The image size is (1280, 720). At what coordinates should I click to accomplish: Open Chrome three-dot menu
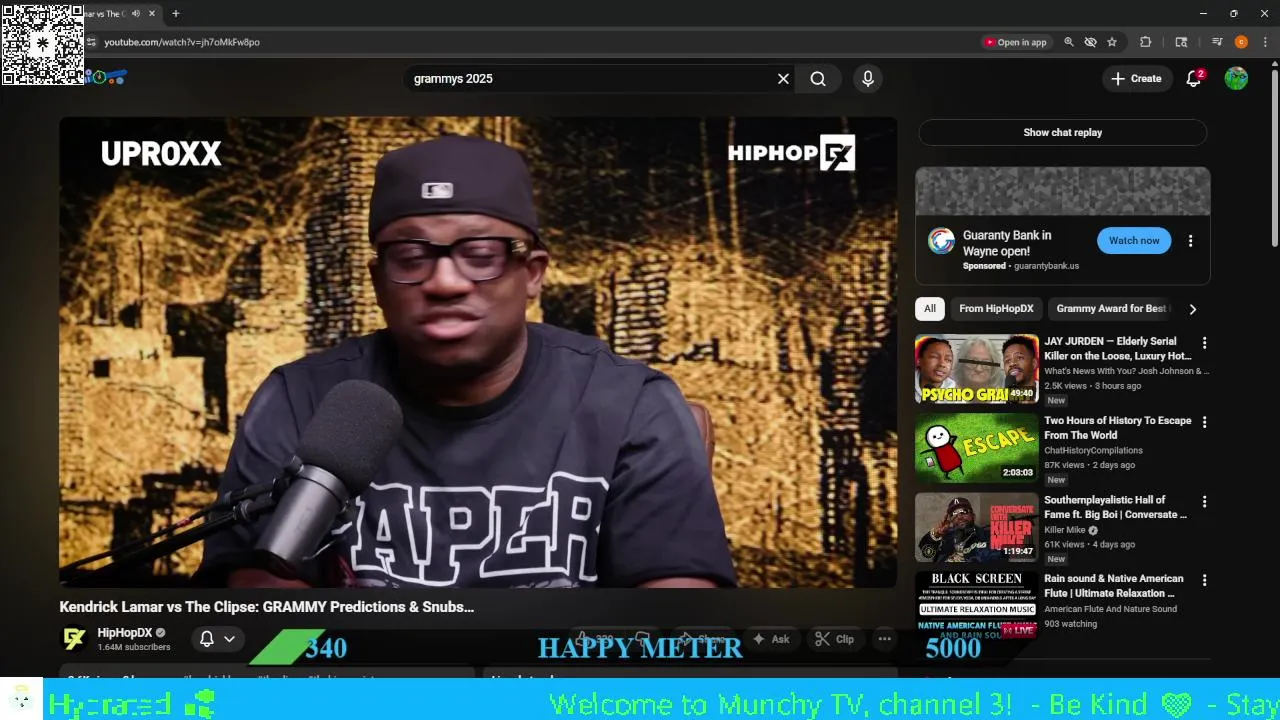click(1265, 42)
